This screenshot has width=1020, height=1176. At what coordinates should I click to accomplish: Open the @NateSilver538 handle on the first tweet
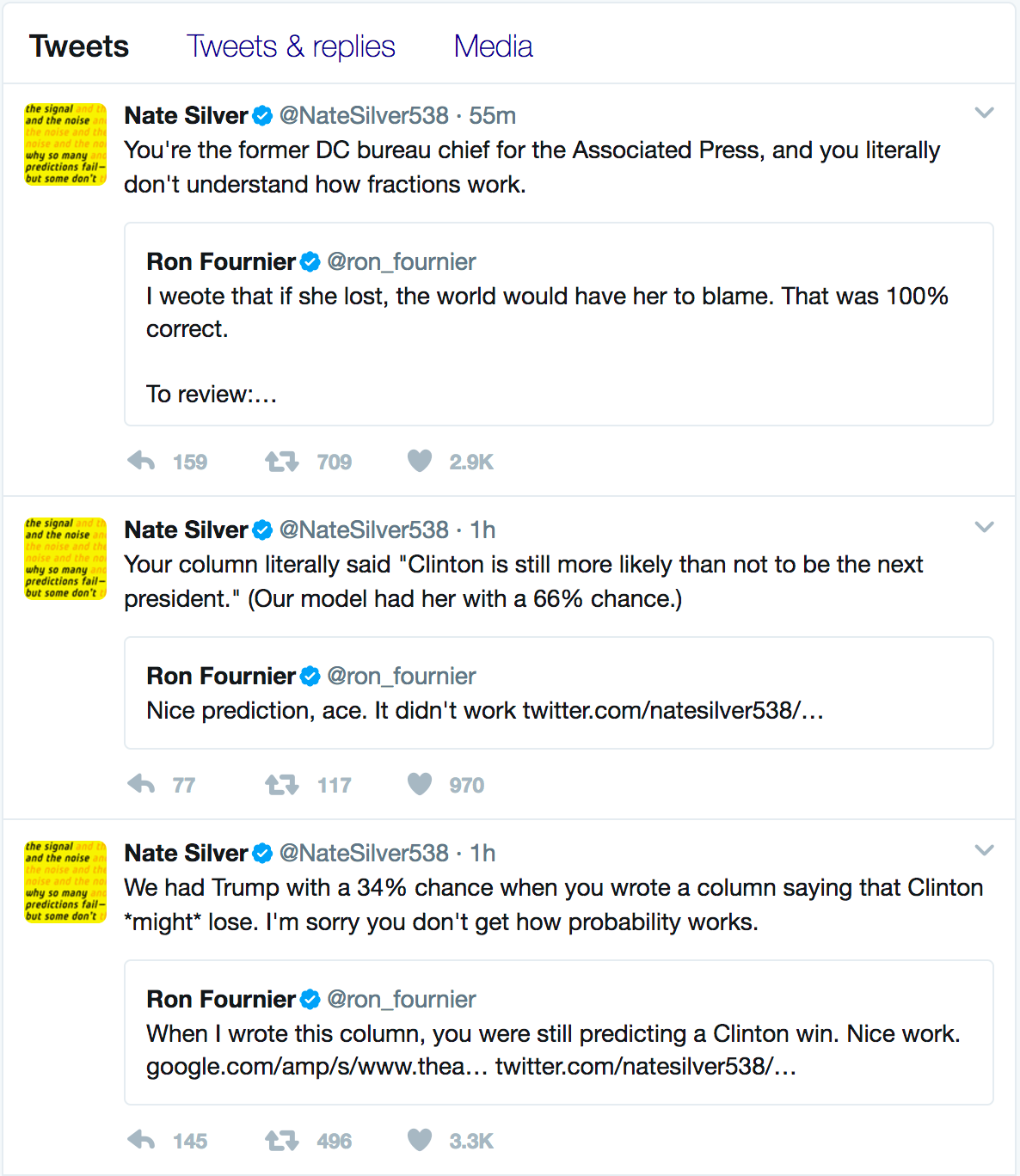coord(364,115)
